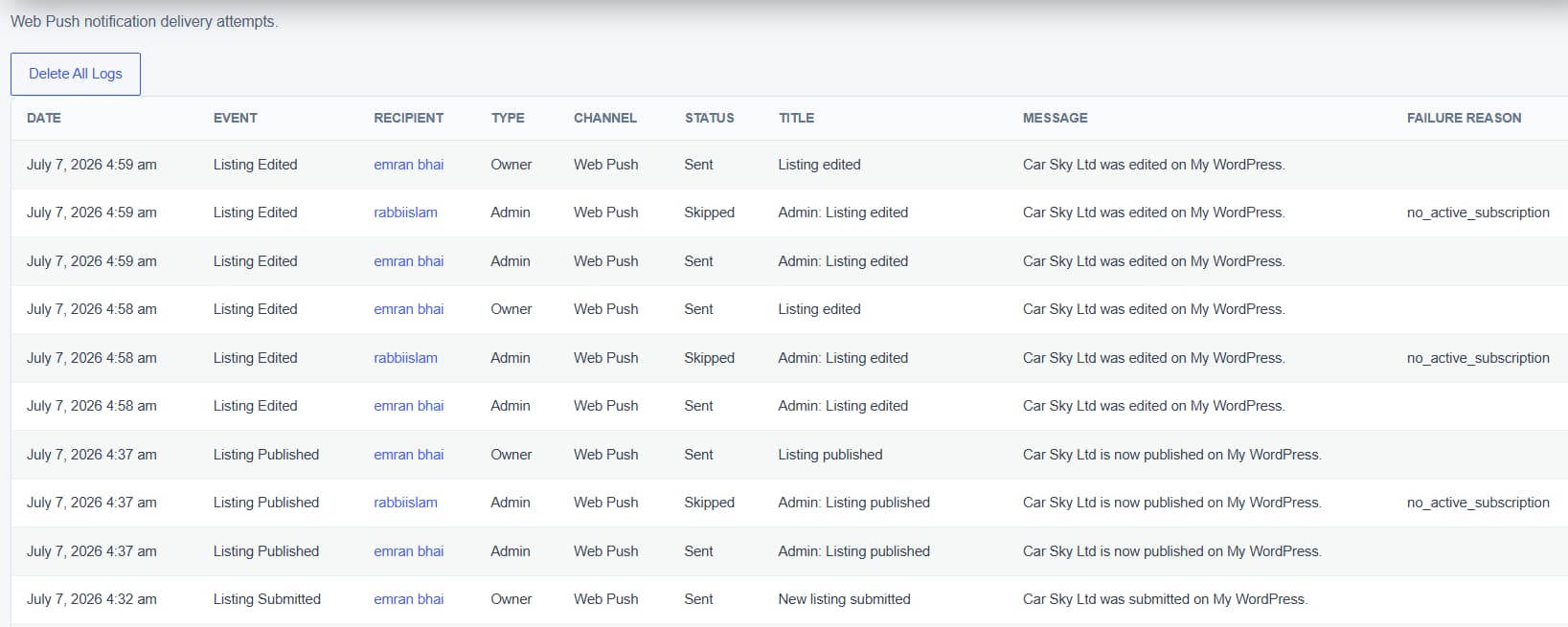Select the TITLE column header
This screenshot has width=1568, height=627.
[x=797, y=118]
